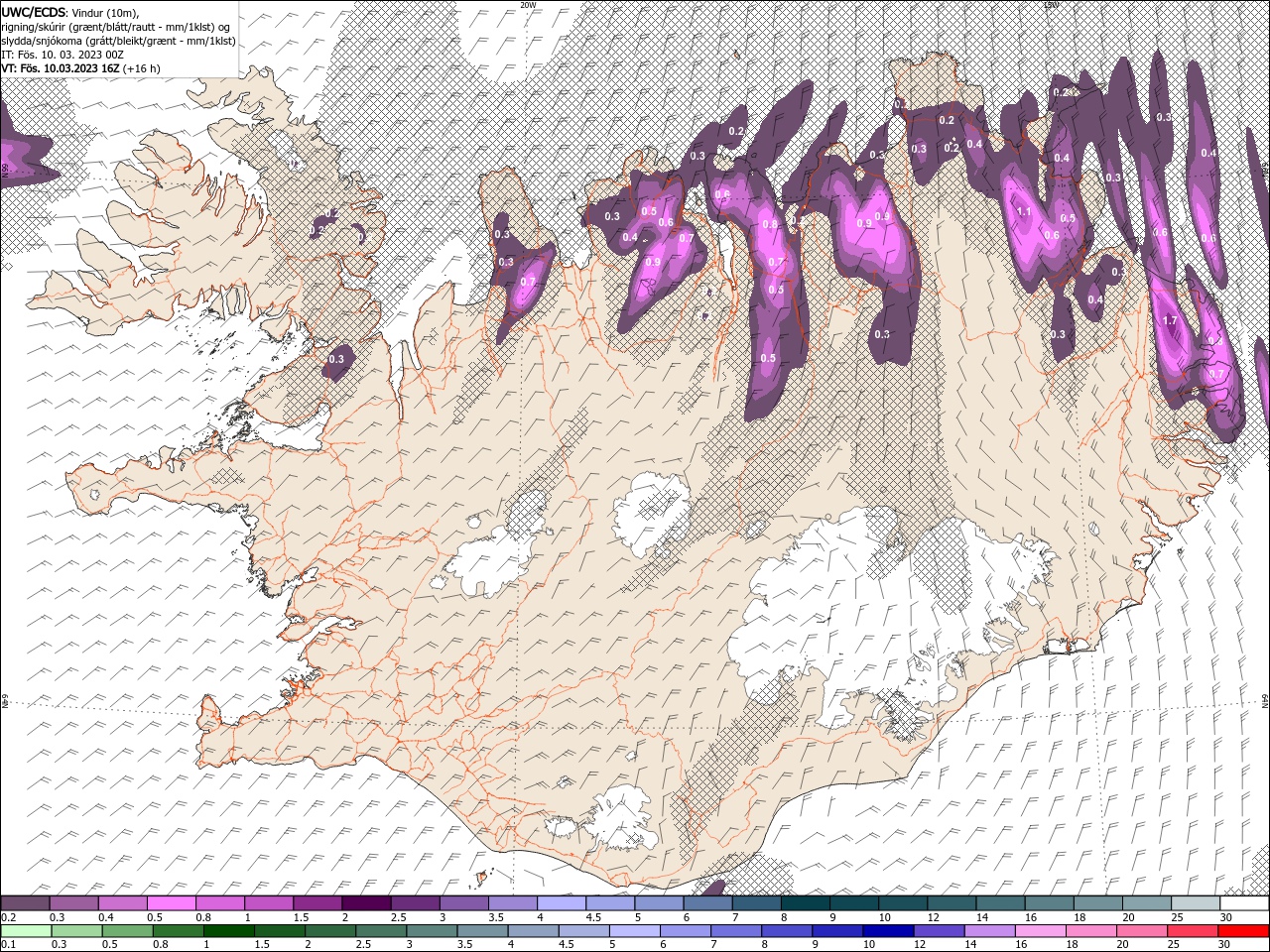Click the "0.1" label on the bottom scale
Screen dimensions: 1270x952
[8, 944]
